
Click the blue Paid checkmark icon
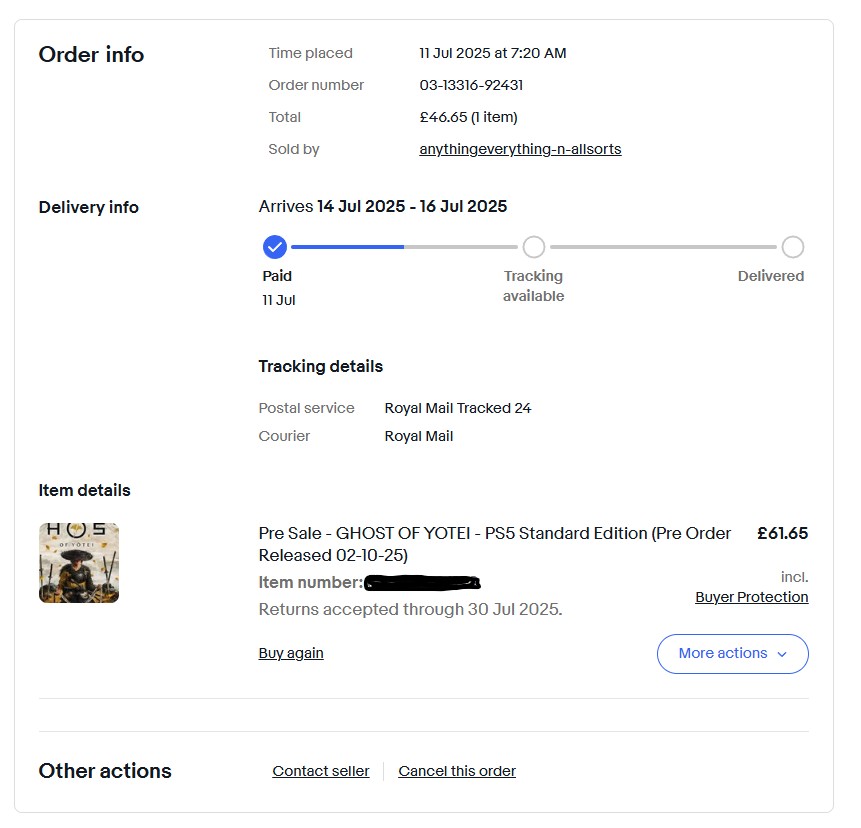[x=274, y=247]
